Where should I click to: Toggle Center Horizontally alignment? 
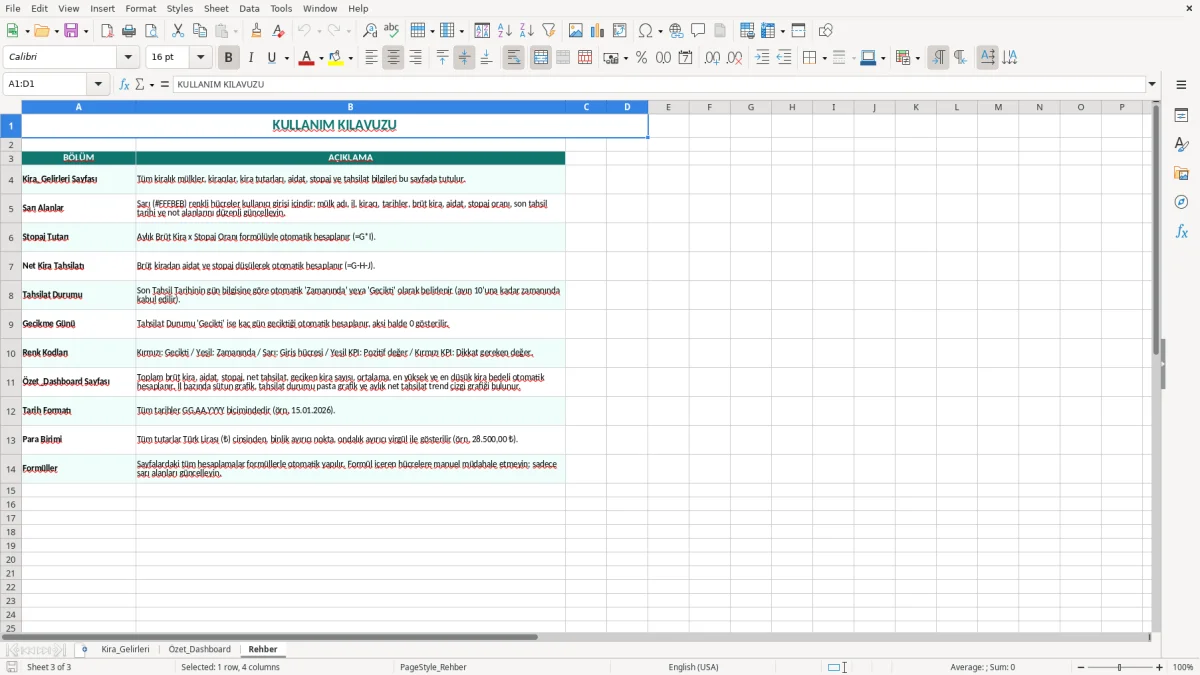(393, 58)
